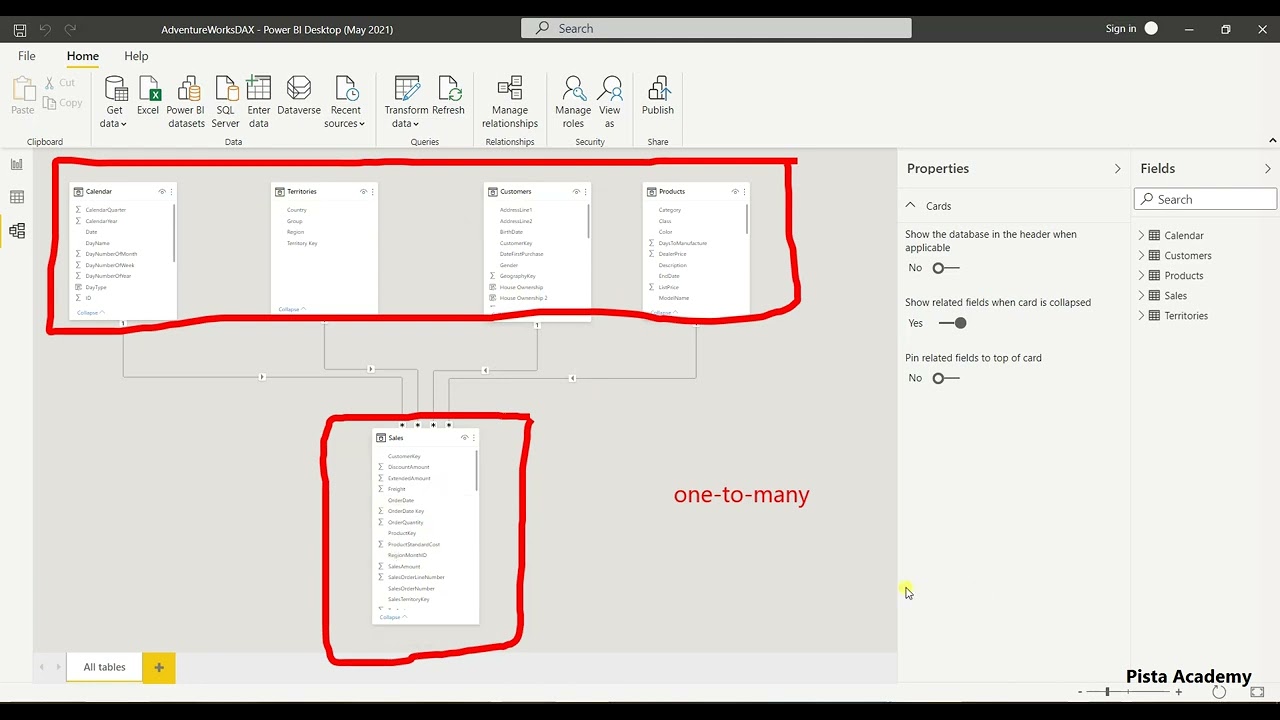Screen dimensions: 1280x720
Task: Click the Fields pane Search box
Action: pyautogui.click(x=1205, y=199)
